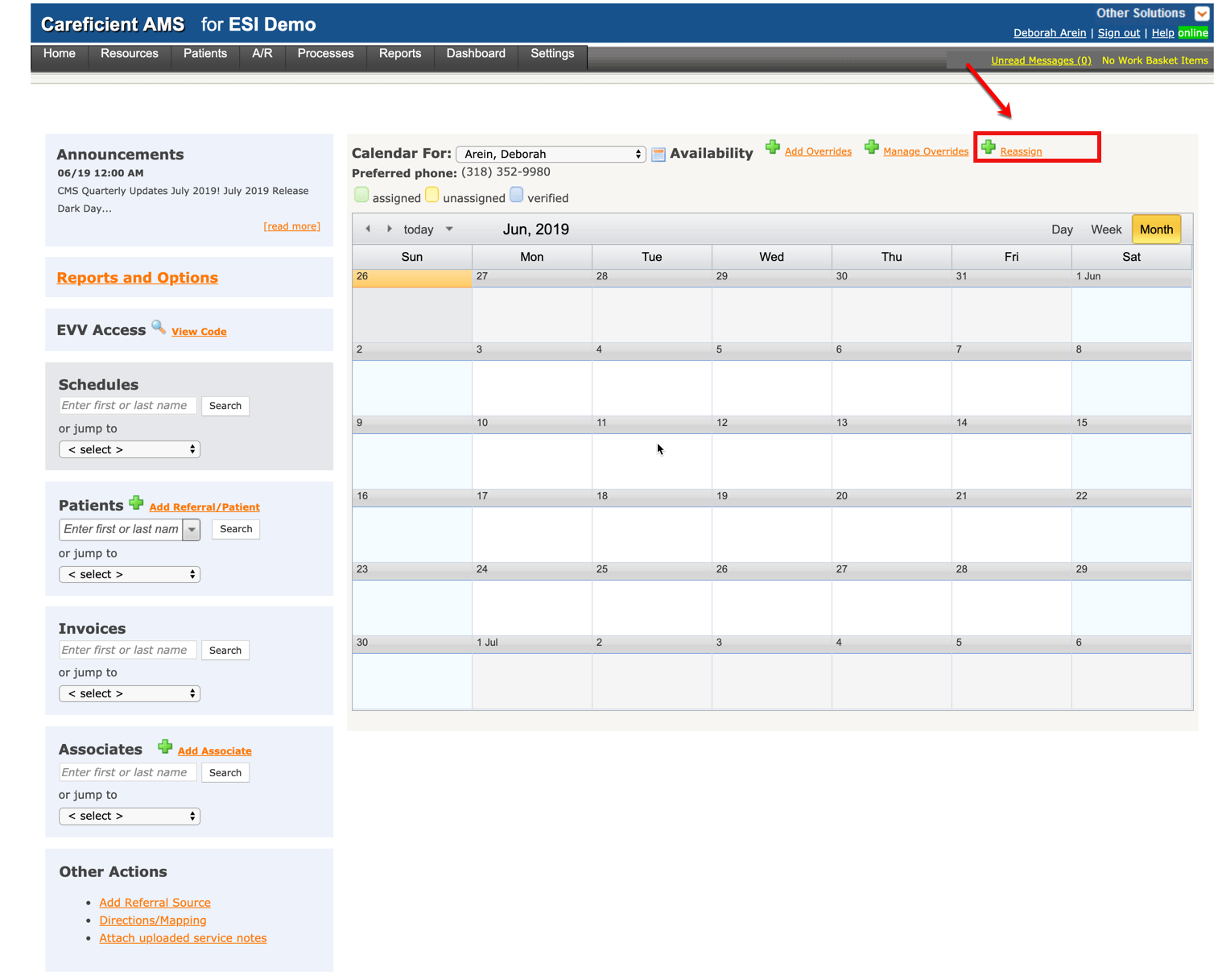Switch calendar to Day view
1218x980 pixels.
coord(1062,229)
